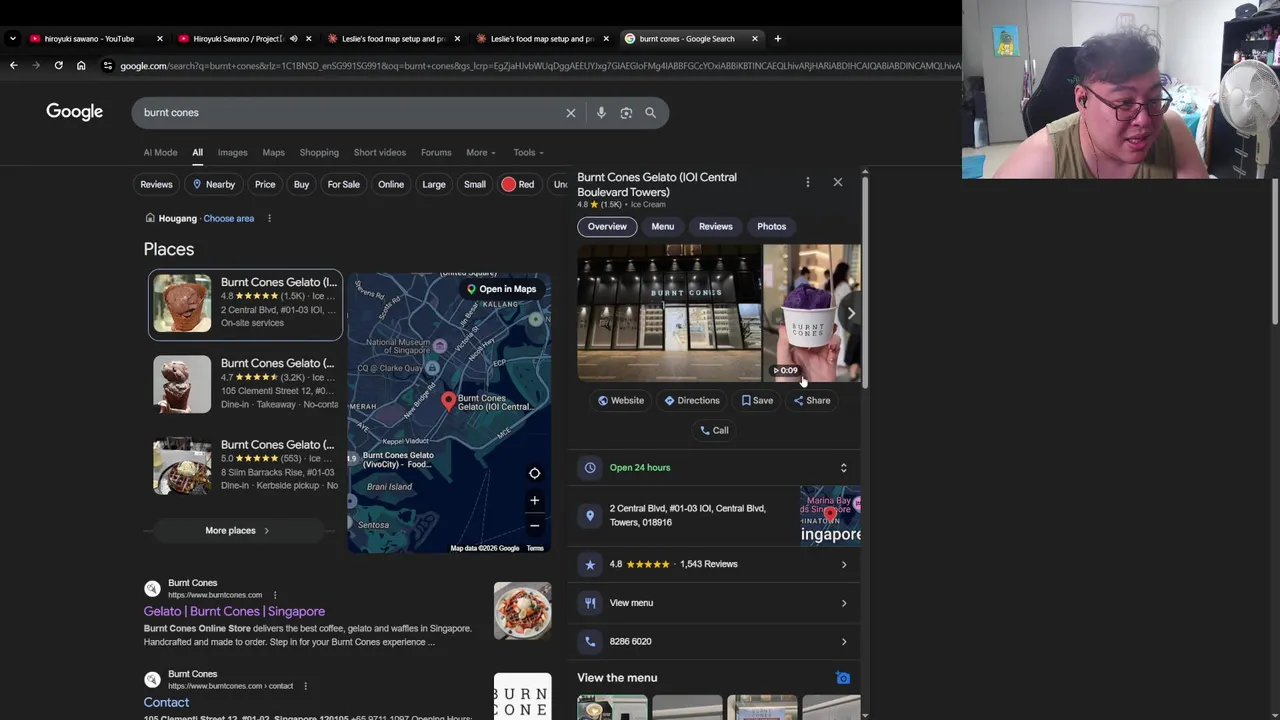Open the 1,543 Reviews row
The image size is (1280, 720).
tap(716, 564)
